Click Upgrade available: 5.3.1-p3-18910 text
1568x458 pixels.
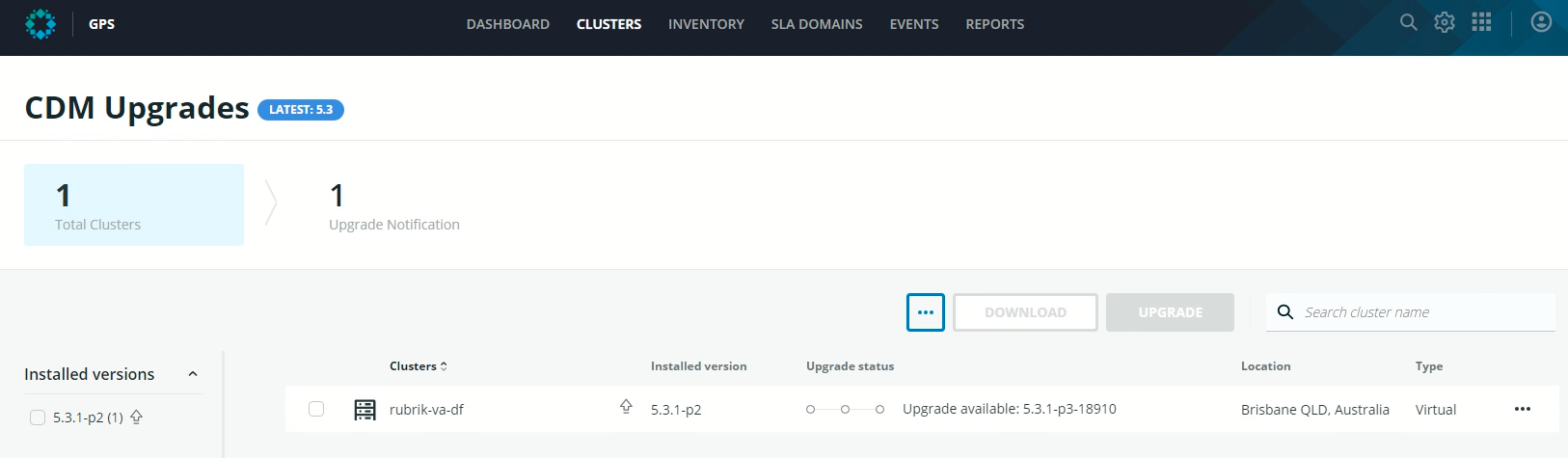click(1010, 409)
